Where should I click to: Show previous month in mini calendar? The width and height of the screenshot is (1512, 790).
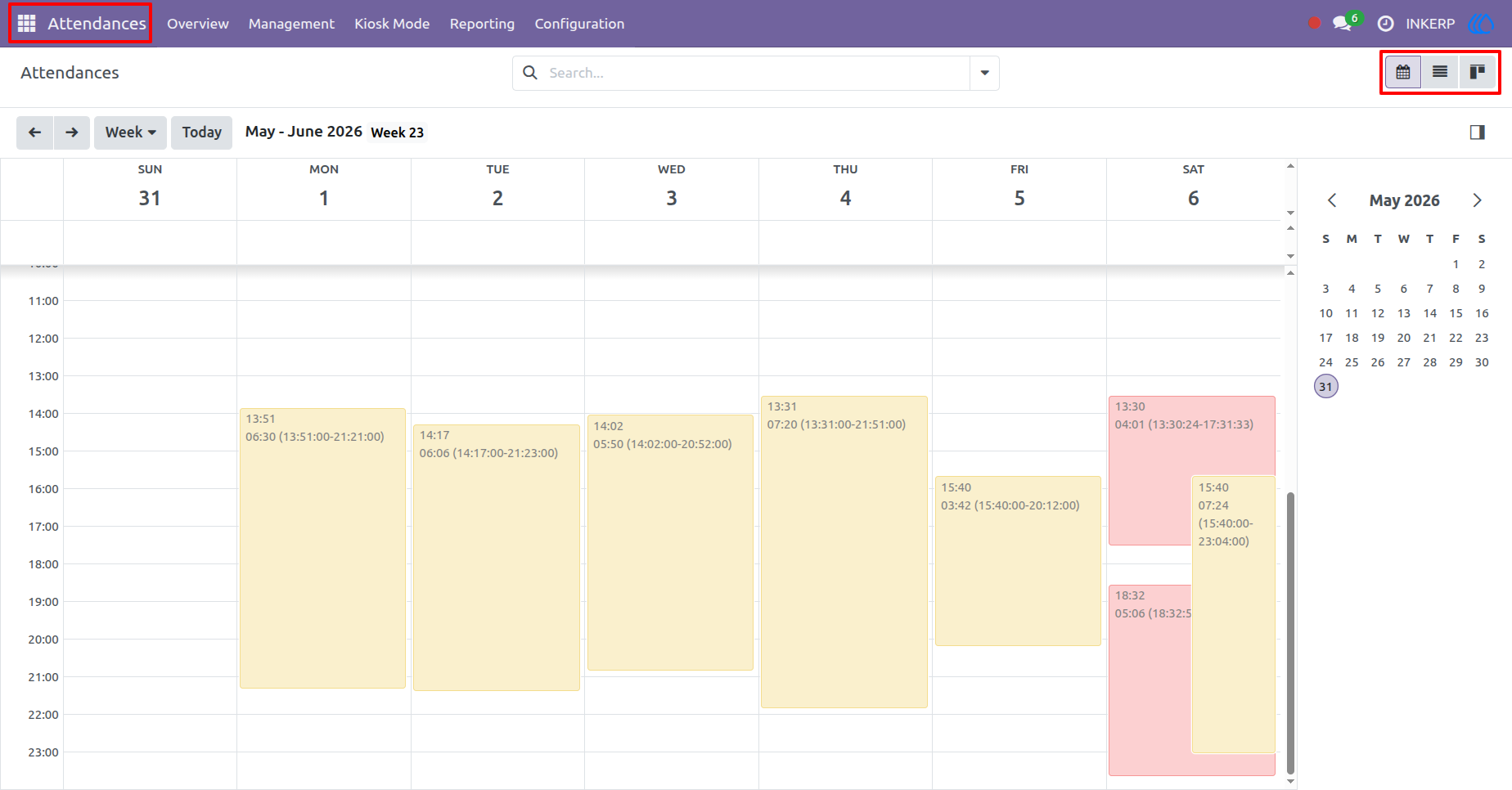[1332, 200]
